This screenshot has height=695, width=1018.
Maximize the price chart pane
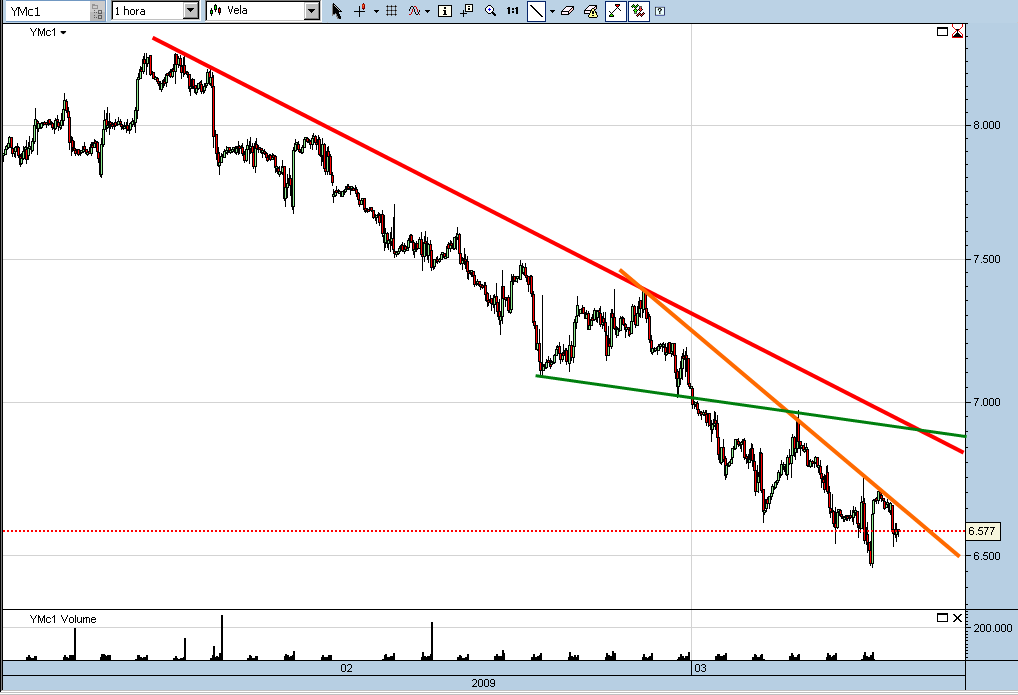click(x=943, y=32)
